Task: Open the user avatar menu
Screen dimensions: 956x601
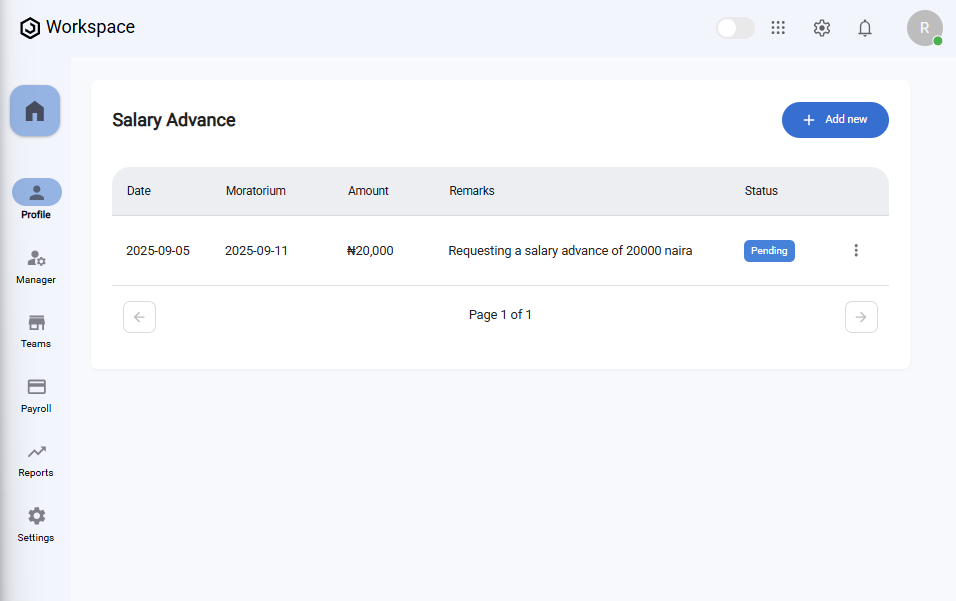Action: coord(924,28)
